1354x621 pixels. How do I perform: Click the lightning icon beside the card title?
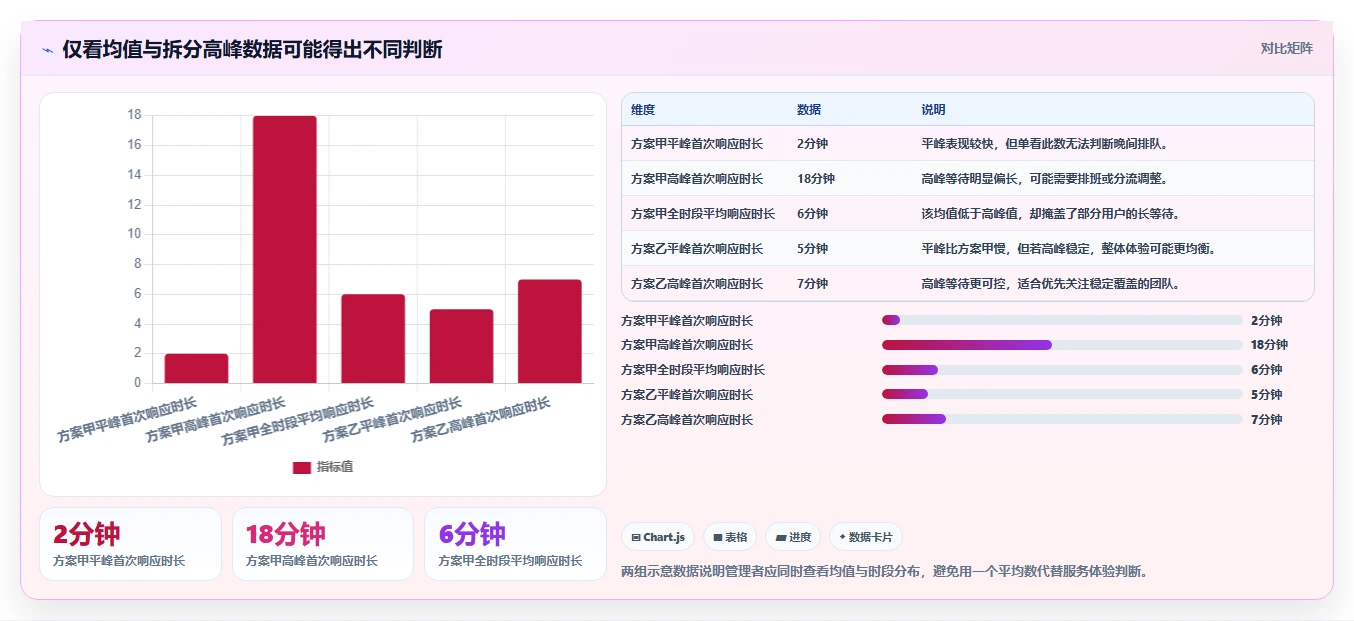pyautogui.click(x=47, y=50)
